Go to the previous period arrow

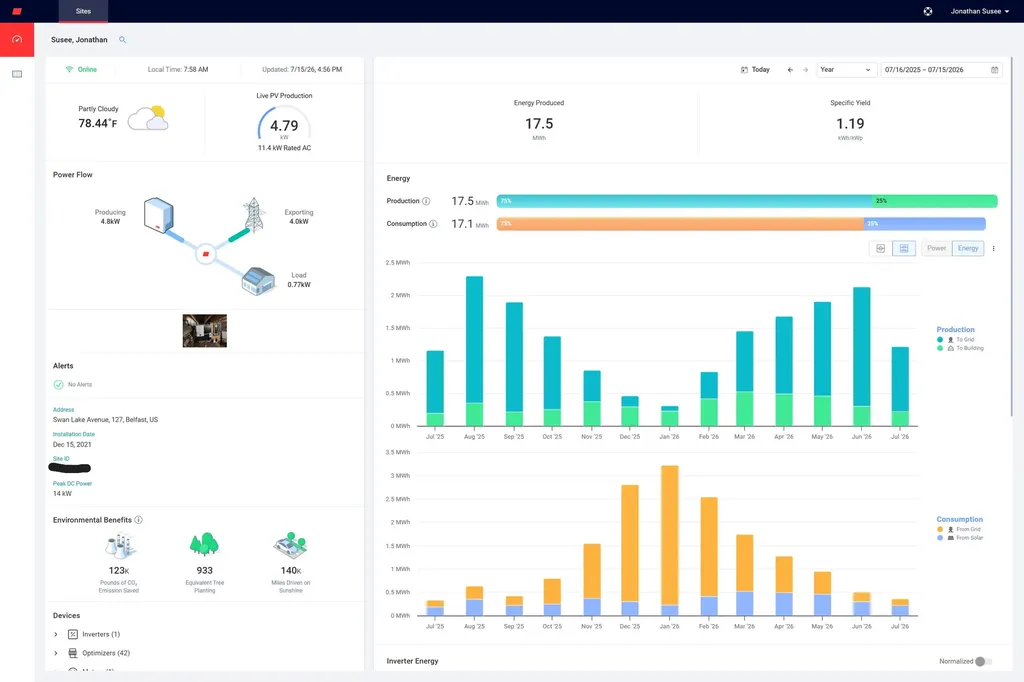(x=790, y=70)
